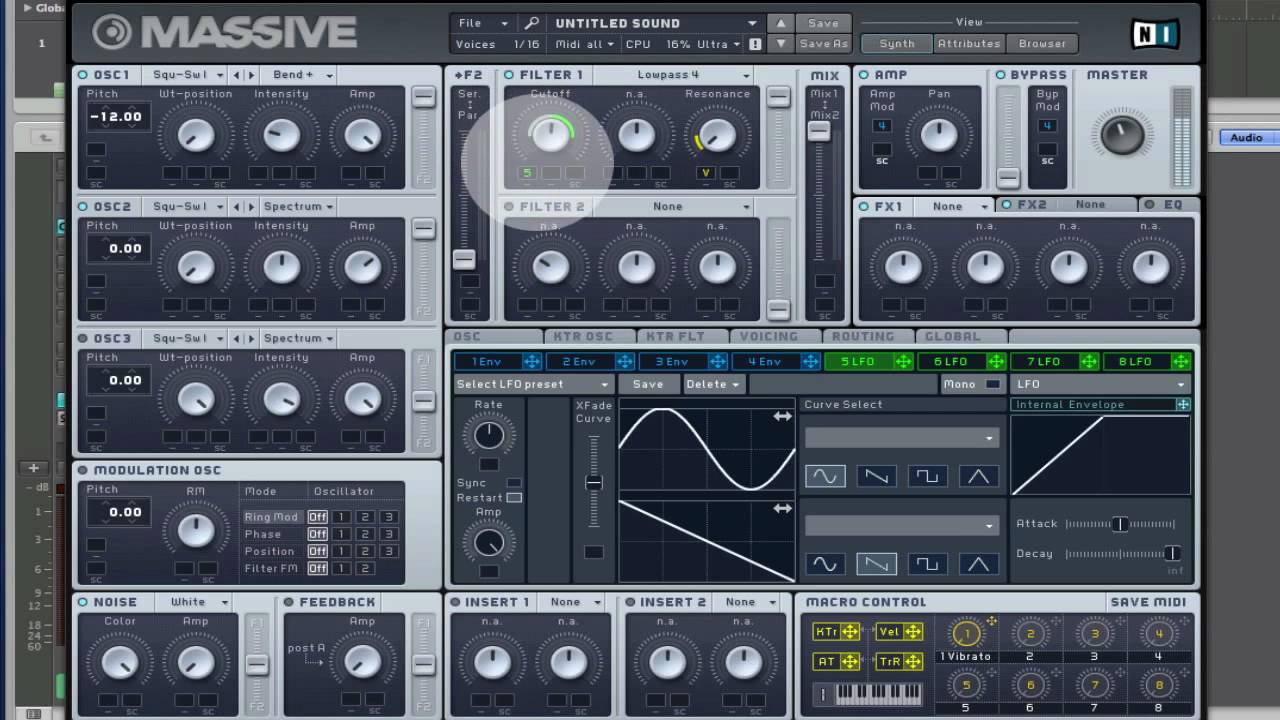Open the Select LFO preset dropdown
The image size is (1280, 720).
pos(533,384)
